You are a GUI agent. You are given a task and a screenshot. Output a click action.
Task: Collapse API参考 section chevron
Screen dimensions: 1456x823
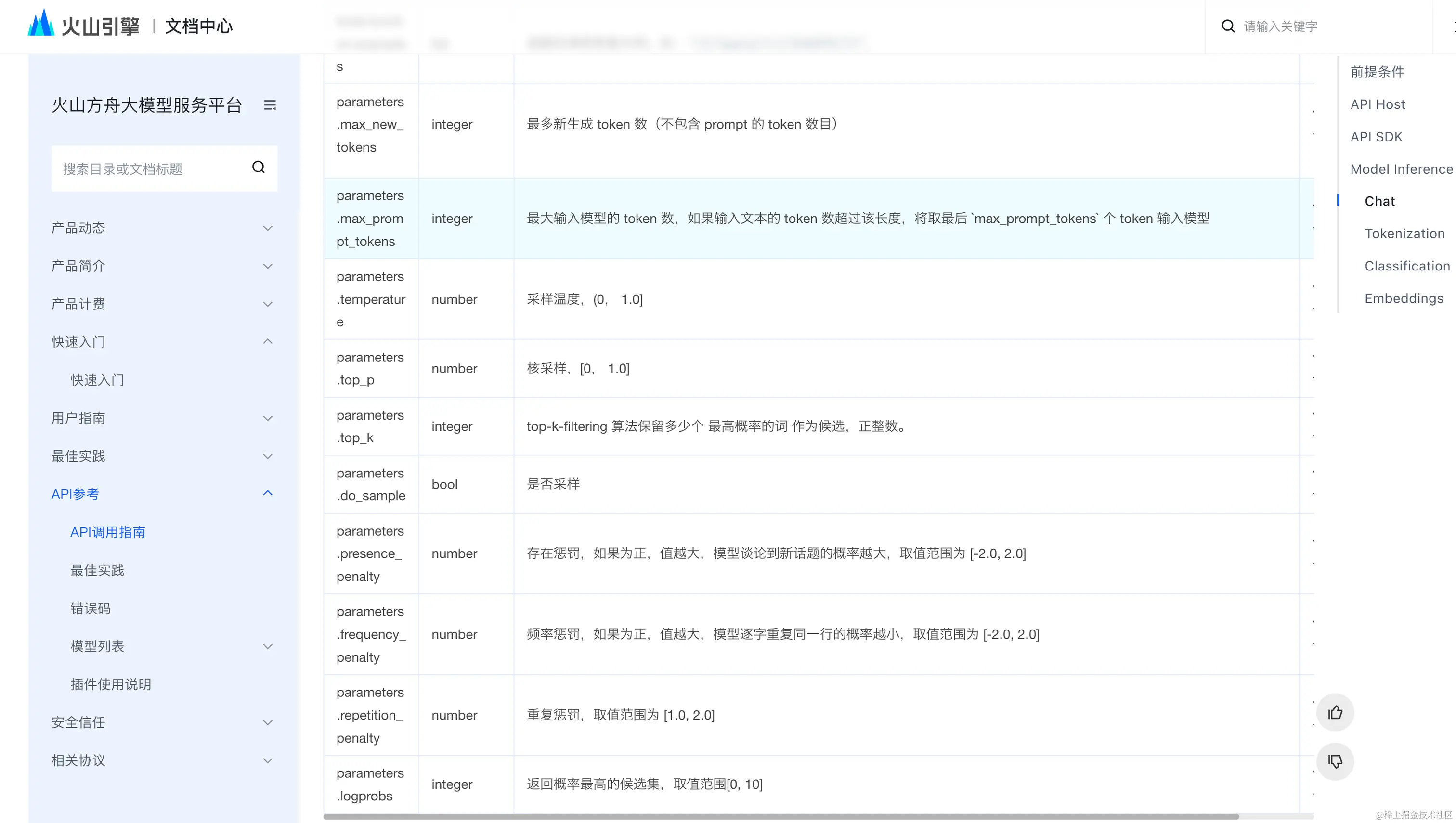268,493
